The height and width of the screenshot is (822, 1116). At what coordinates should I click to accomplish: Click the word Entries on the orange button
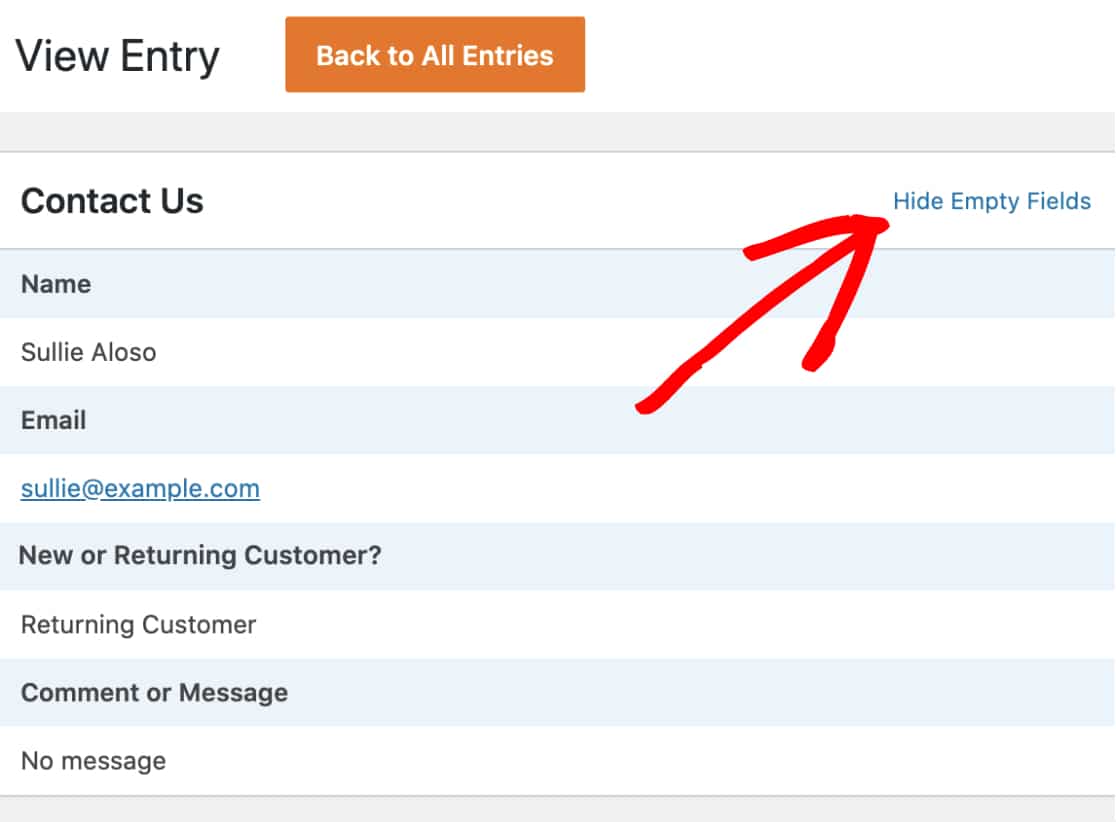(x=507, y=56)
